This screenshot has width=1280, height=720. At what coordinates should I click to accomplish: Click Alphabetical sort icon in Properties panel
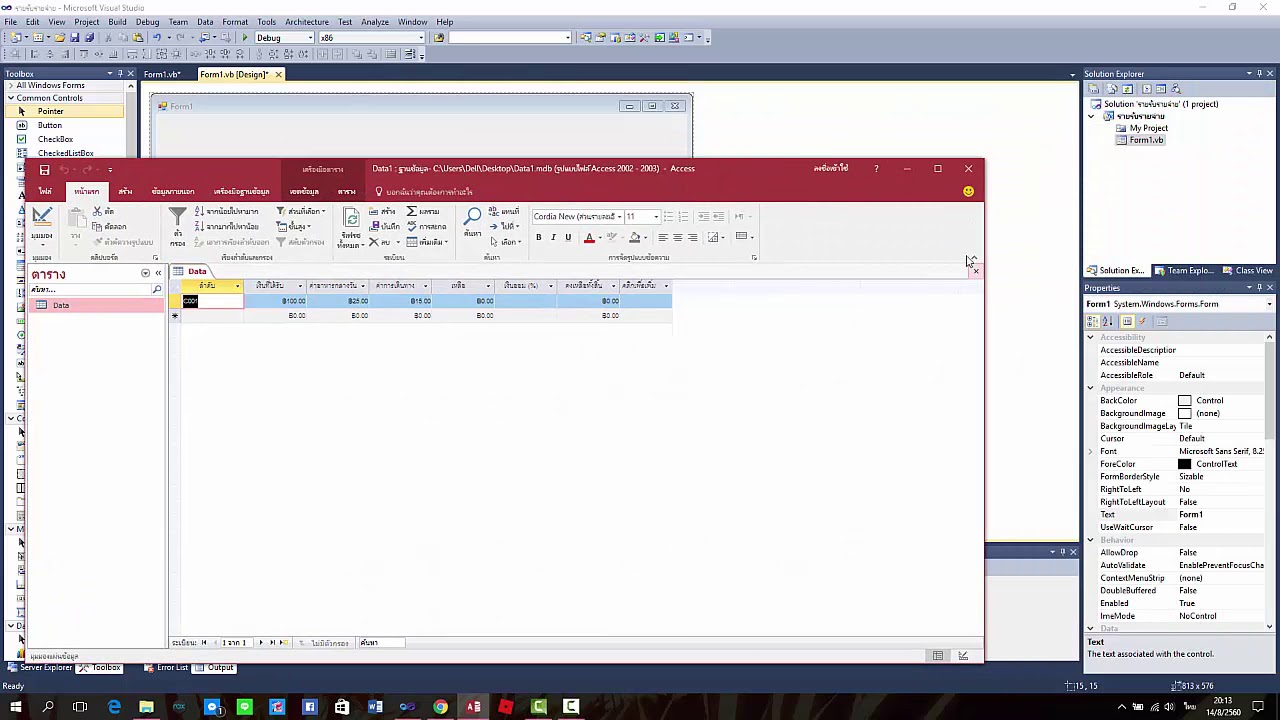1108,321
